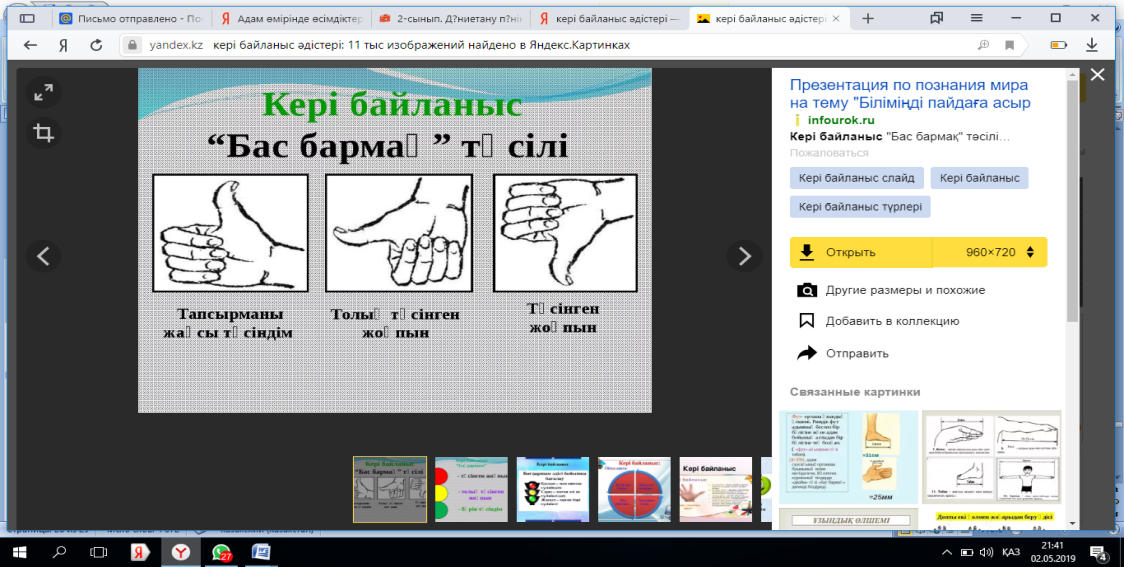1124x567 pixels.
Task: Show hidden tray icons chevron
Action: click(948, 552)
